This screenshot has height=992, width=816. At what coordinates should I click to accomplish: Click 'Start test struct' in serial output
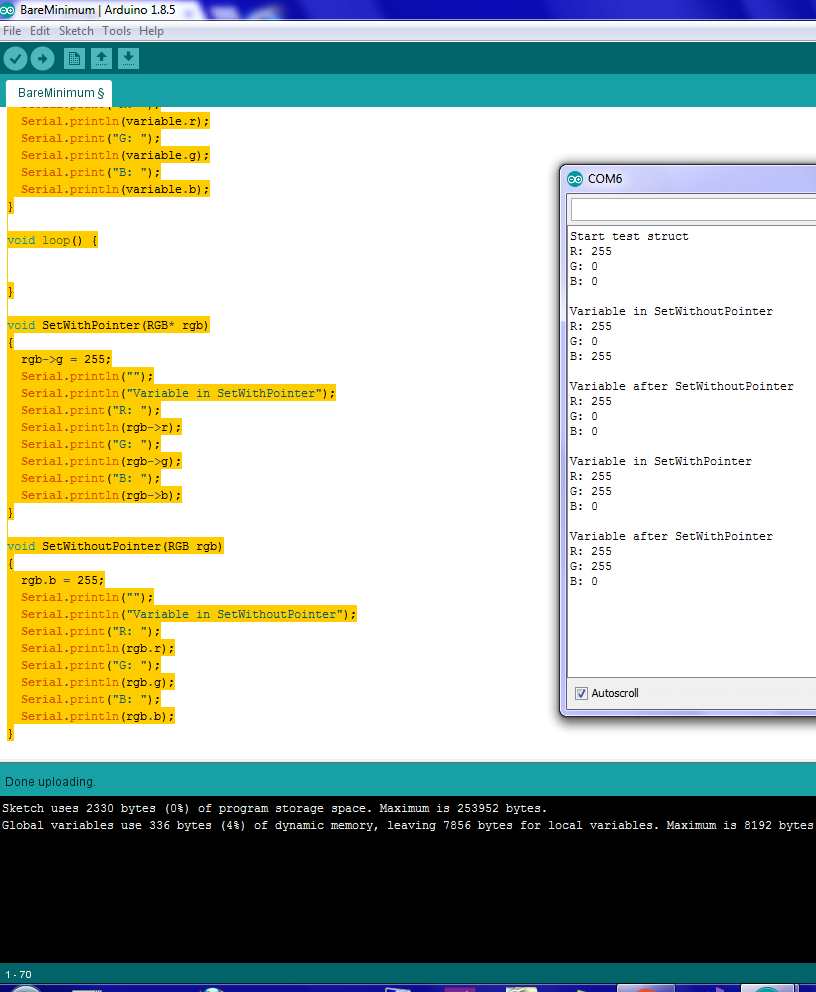[x=629, y=237]
